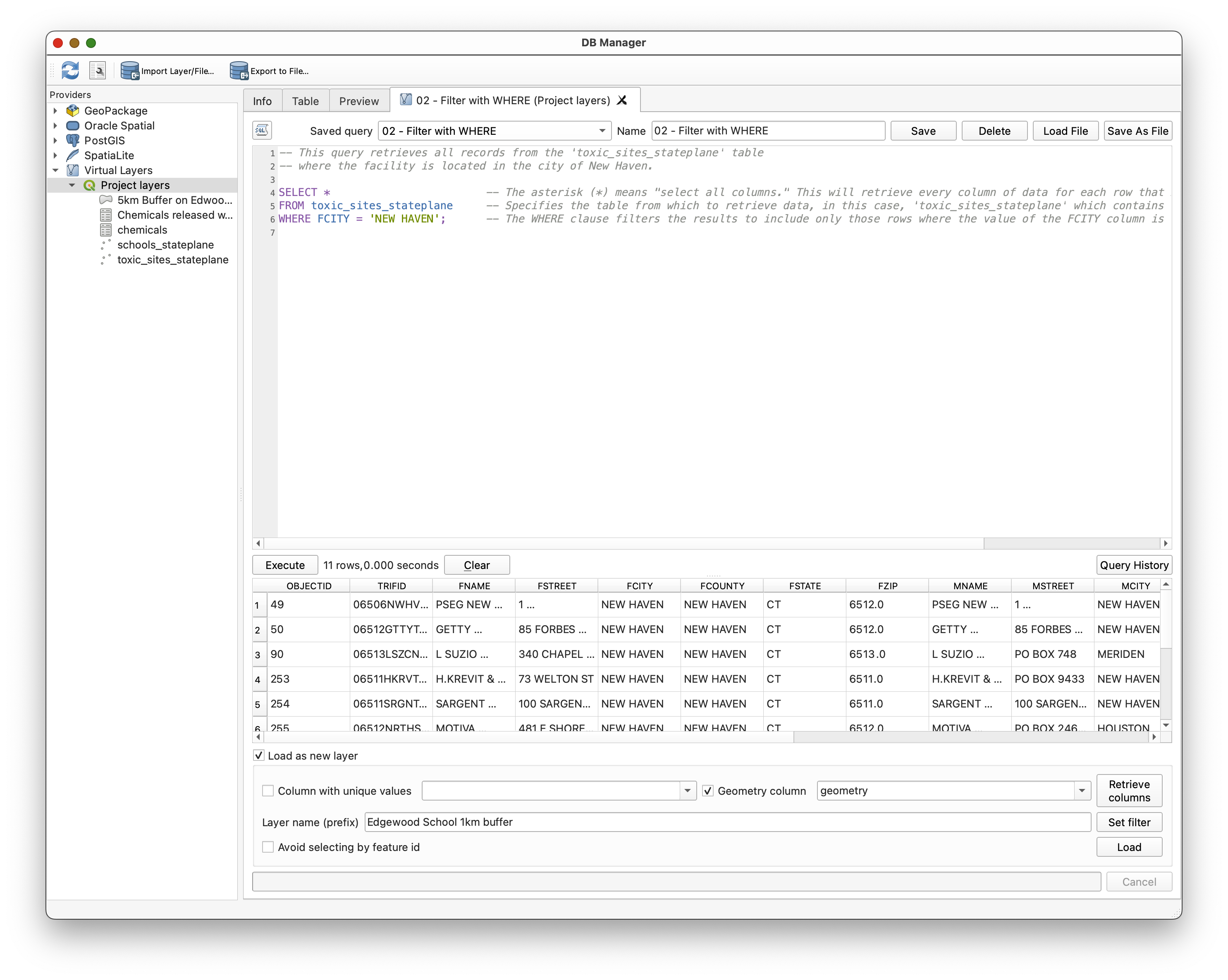
Task: Open the Geometry column dropdown
Action: (1081, 791)
